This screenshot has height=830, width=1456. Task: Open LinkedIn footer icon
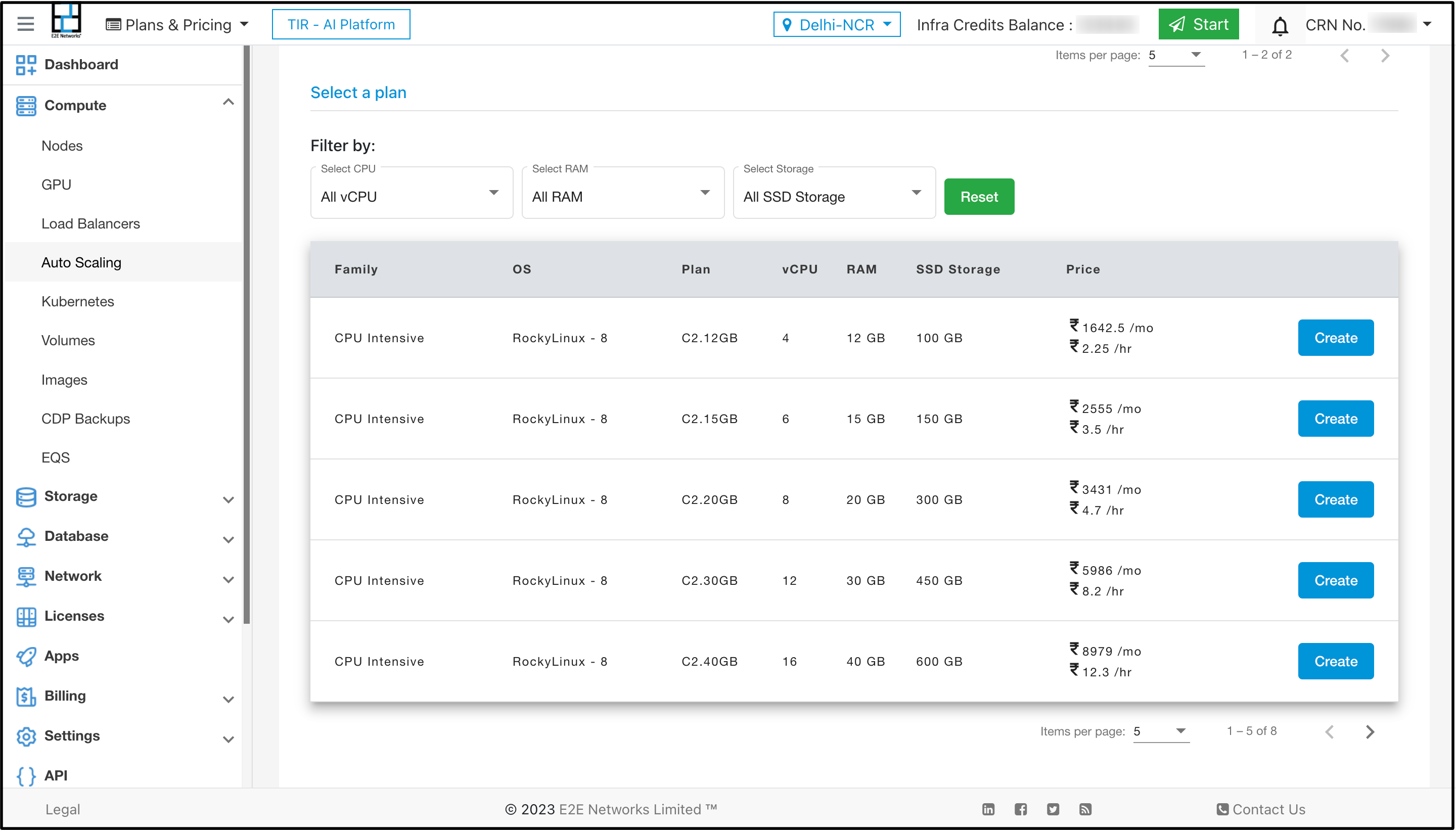[988, 809]
